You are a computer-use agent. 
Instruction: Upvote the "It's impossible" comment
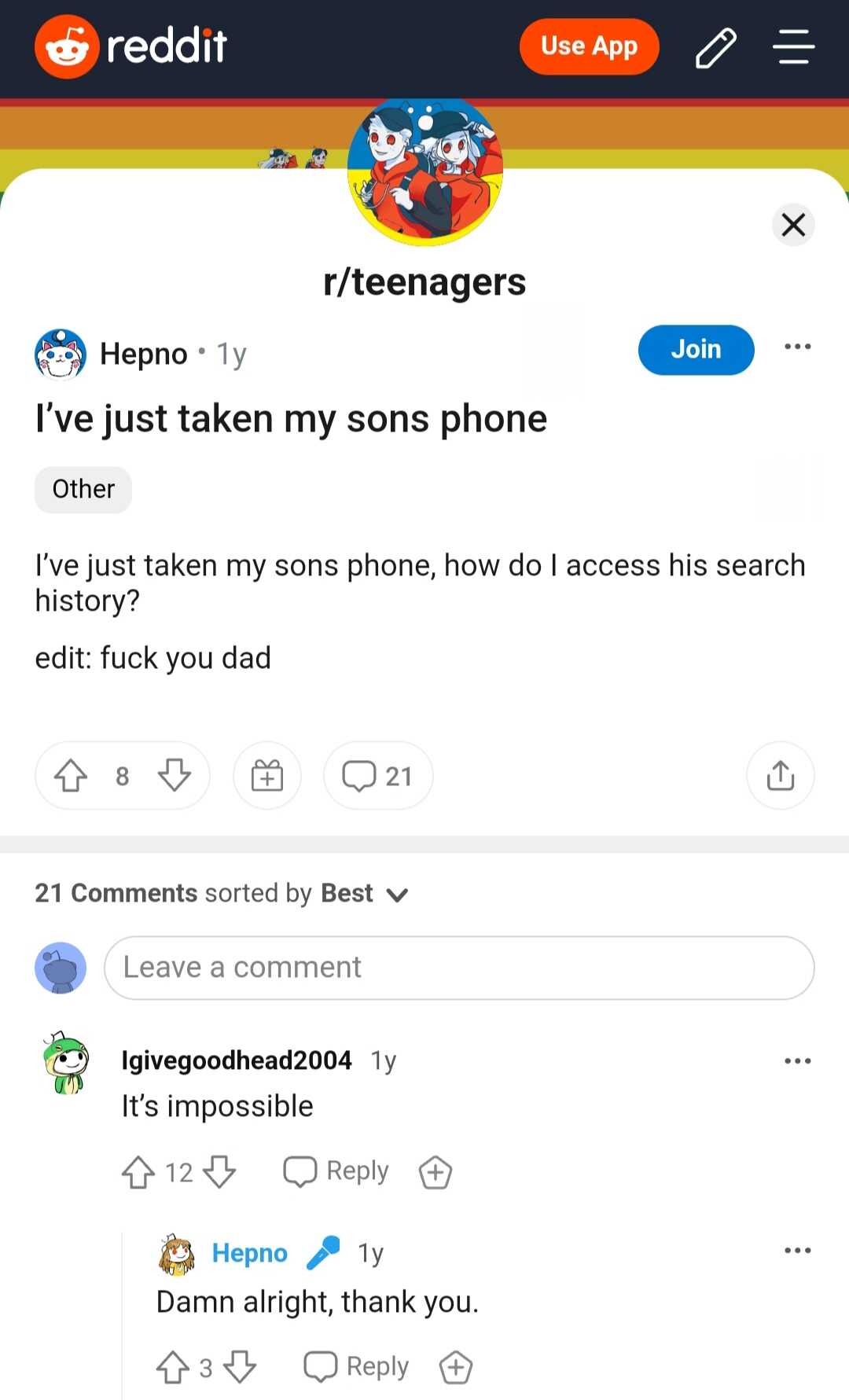click(x=138, y=1172)
